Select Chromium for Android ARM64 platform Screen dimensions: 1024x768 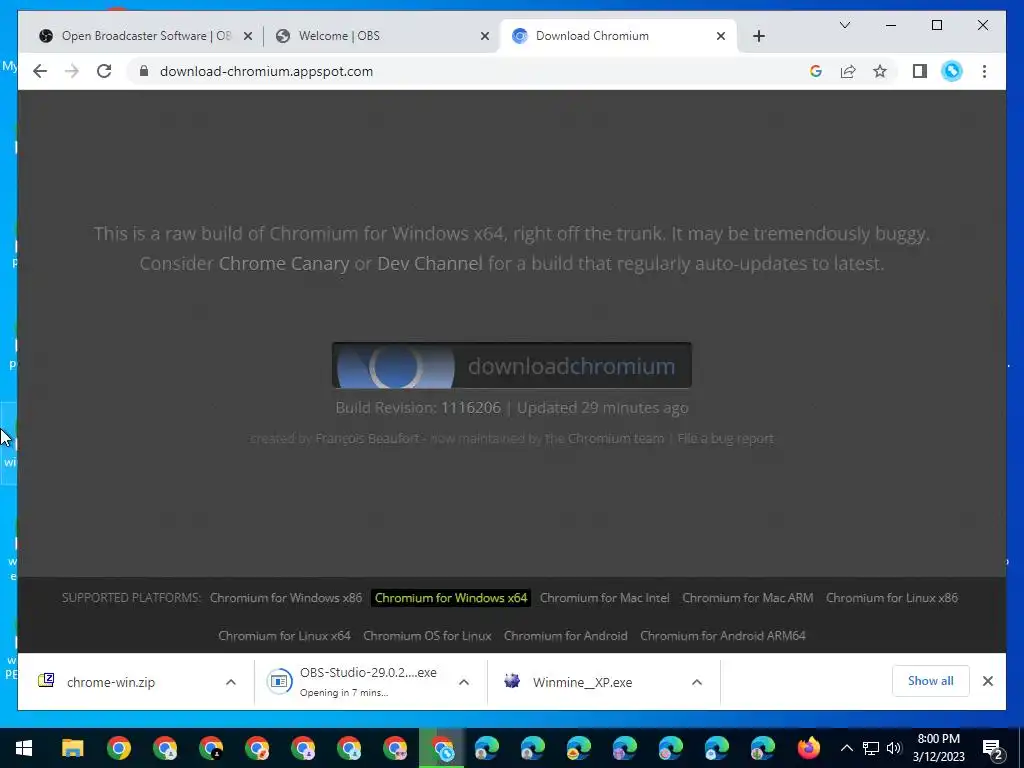coord(722,635)
